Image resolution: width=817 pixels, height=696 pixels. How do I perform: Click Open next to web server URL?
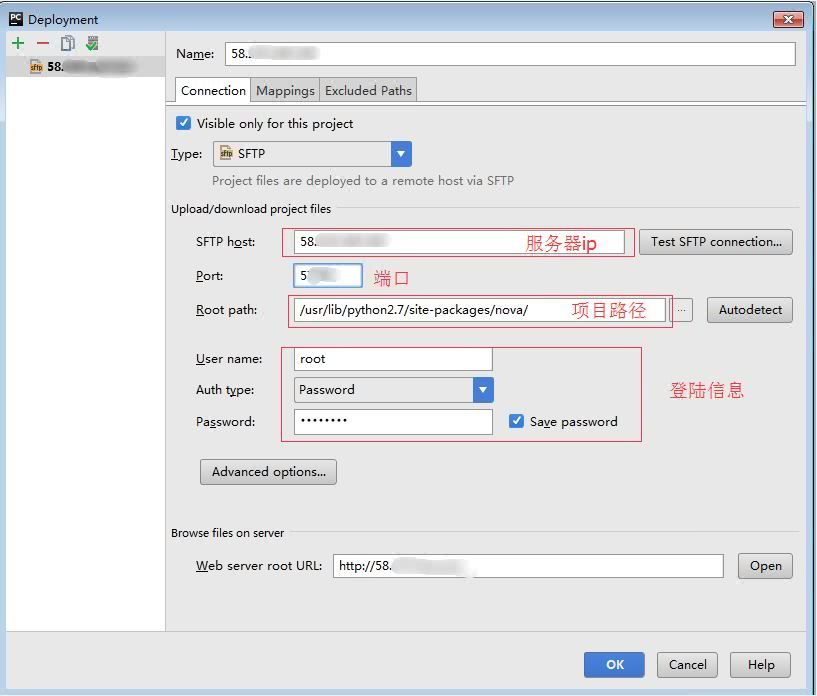click(765, 566)
